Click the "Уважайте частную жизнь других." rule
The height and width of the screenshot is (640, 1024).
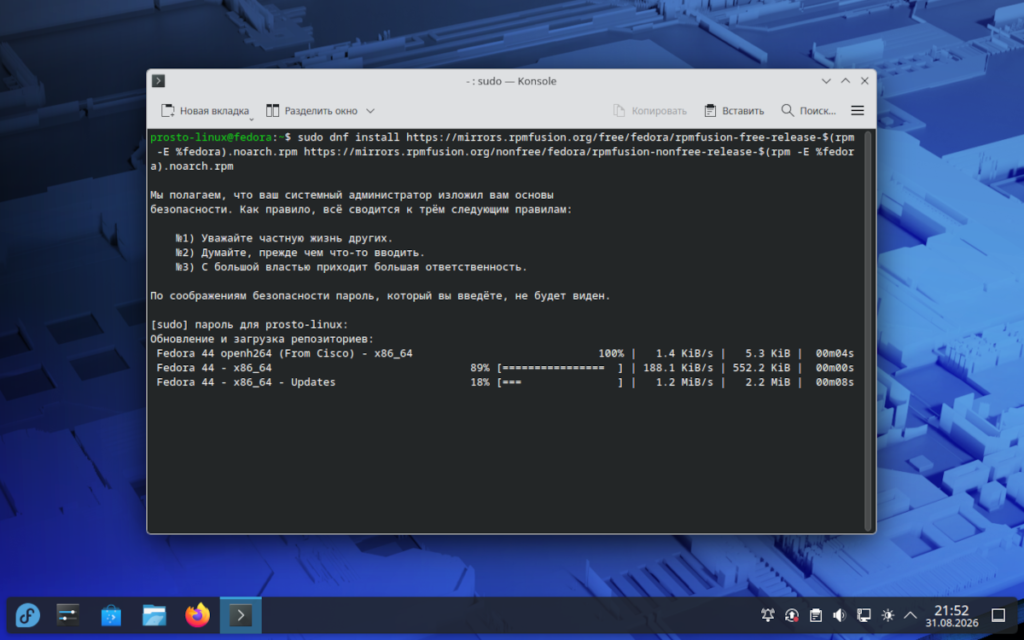coord(297,238)
